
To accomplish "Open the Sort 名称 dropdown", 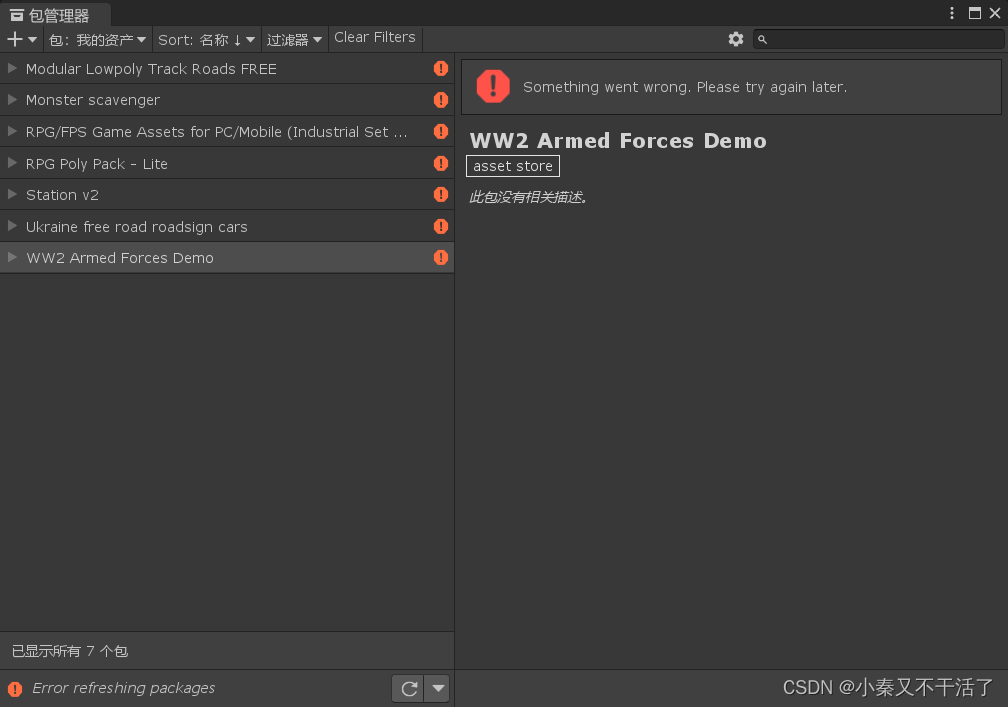I will (207, 39).
